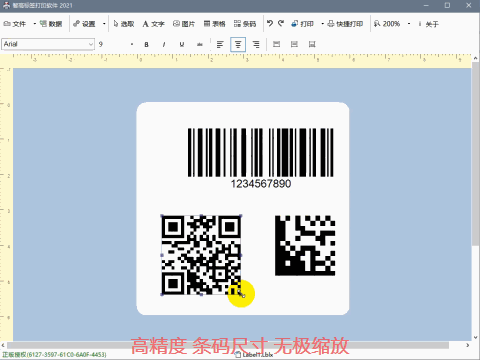
Task: Click the horizontal scrollbar thumb
Action: coord(228,345)
